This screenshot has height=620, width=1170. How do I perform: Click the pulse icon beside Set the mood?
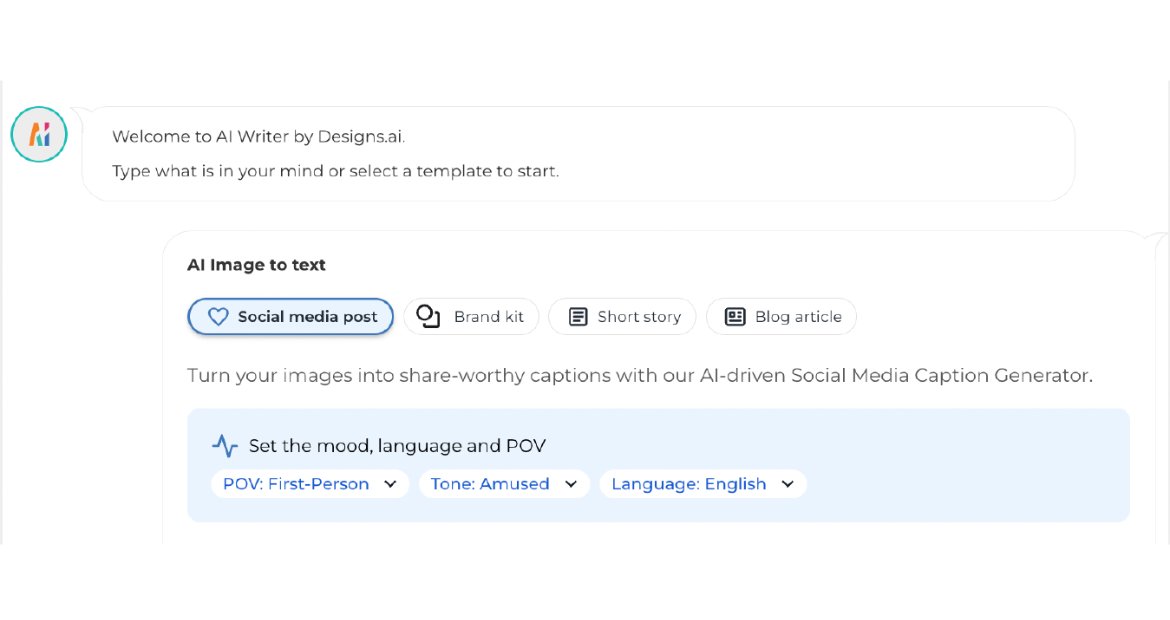point(224,445)
